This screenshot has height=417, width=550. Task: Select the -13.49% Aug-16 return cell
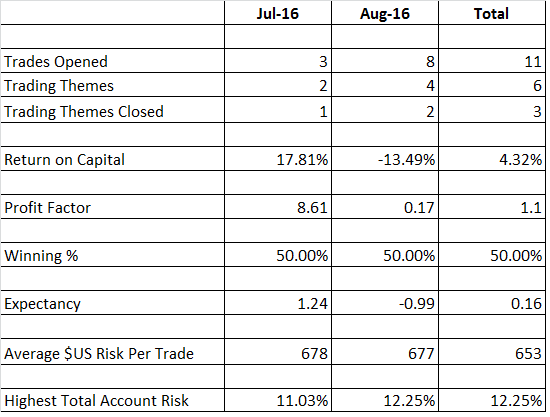pyautogui.click(x=385, y=159)
